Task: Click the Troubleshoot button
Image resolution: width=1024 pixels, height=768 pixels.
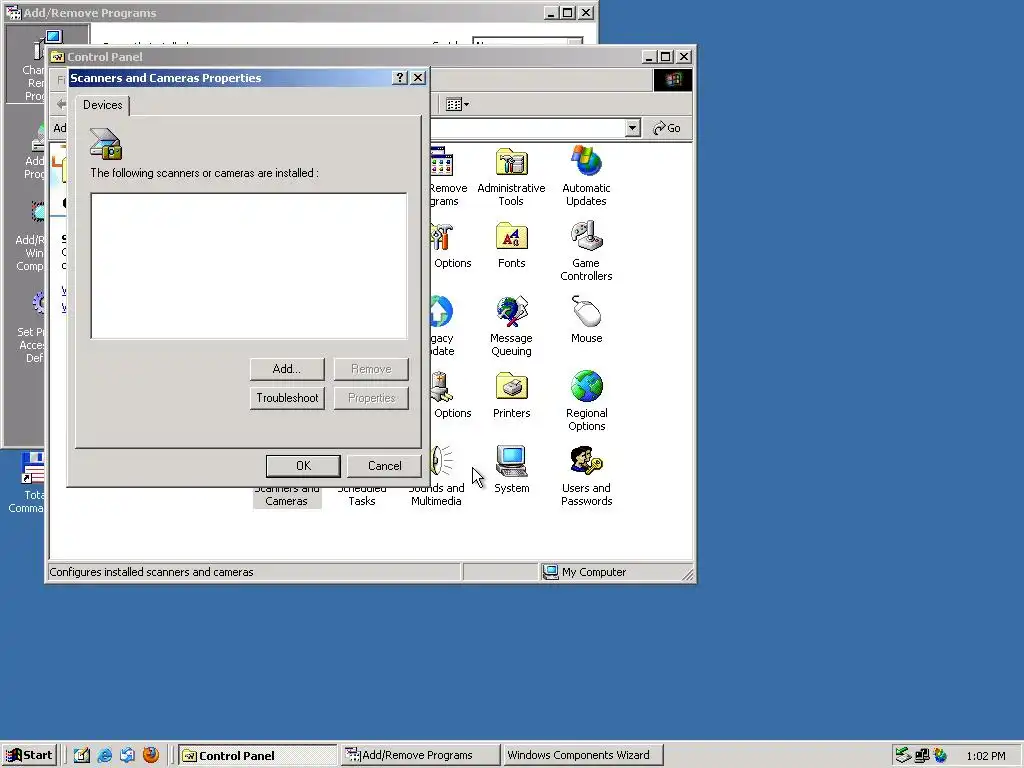Action: point(287,398)
